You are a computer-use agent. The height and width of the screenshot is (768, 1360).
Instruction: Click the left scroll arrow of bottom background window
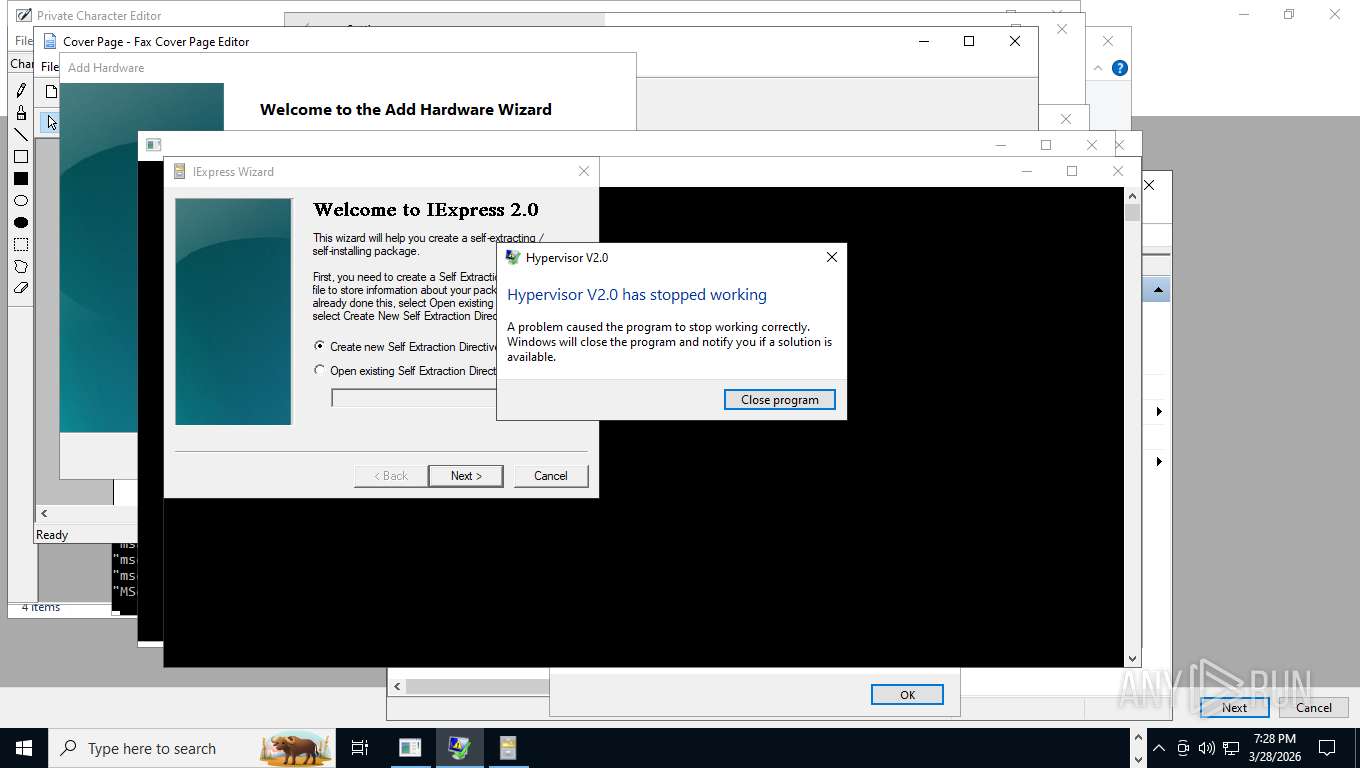397,686
